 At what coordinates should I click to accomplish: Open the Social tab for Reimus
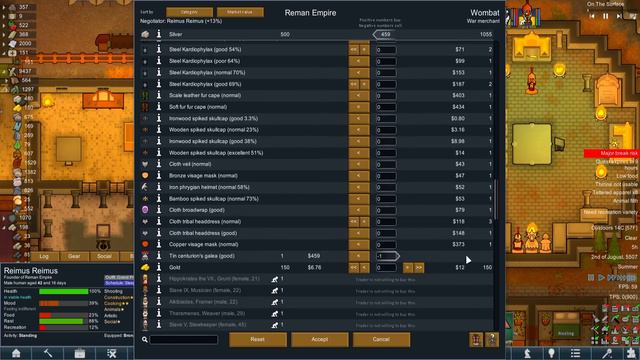(x=104, y=256)
